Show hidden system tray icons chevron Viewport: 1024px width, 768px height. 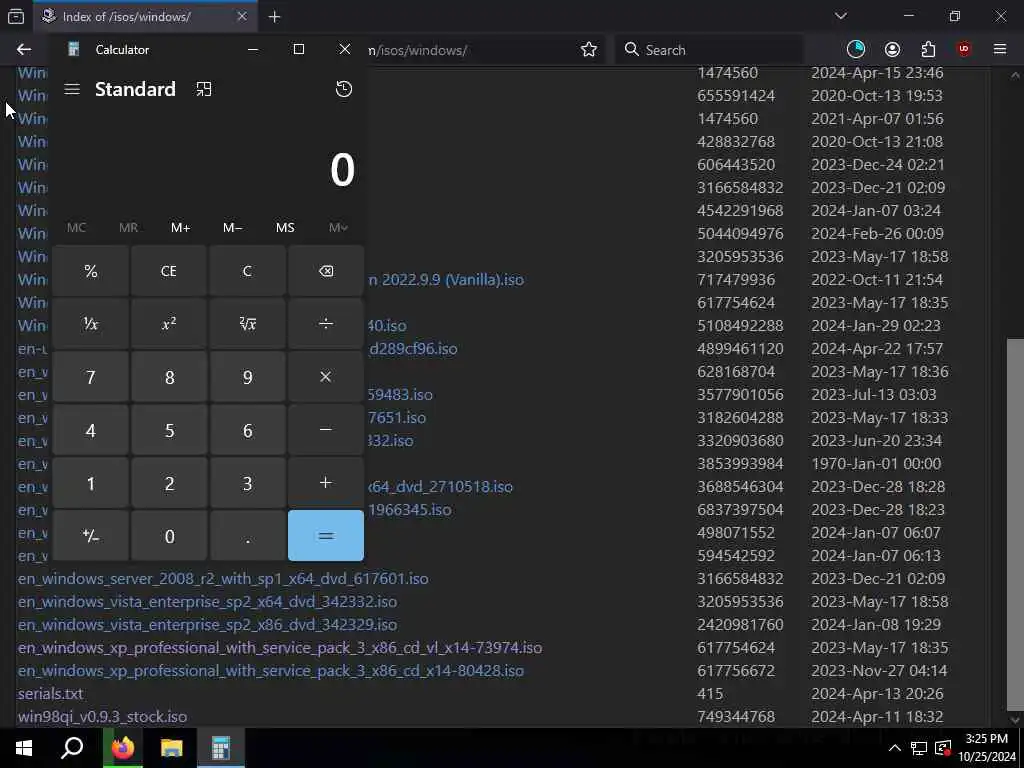tap(895, 748)
